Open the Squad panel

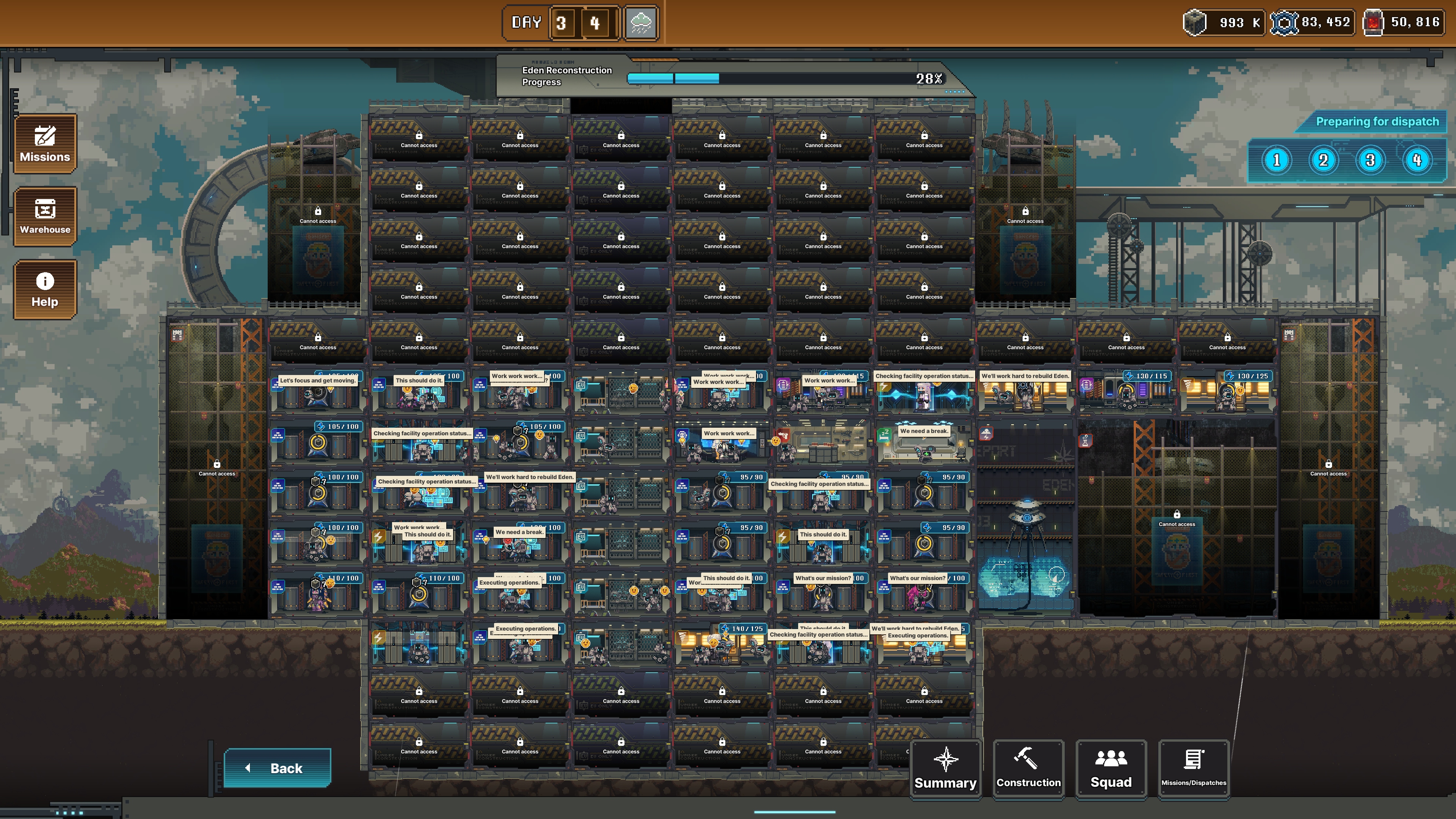click(1111, 769)
